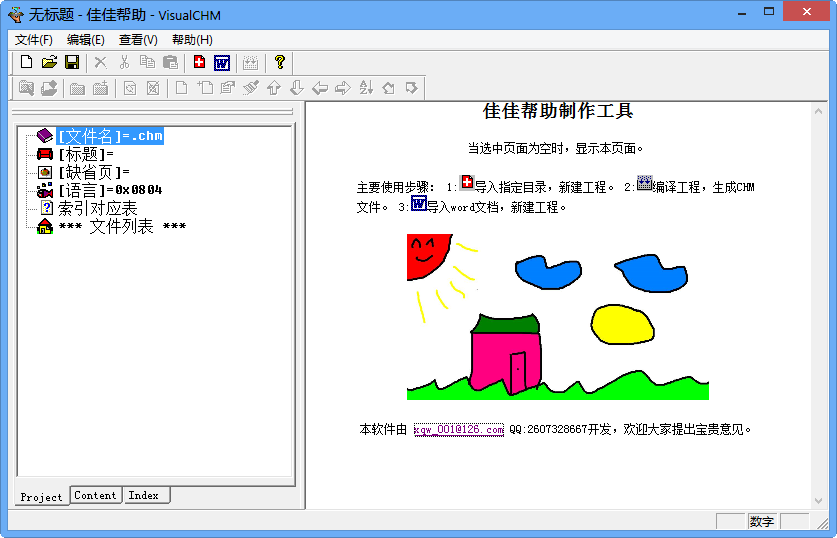Select the Project tab
This screenshot has width=837, height=538.
[41, 497]
